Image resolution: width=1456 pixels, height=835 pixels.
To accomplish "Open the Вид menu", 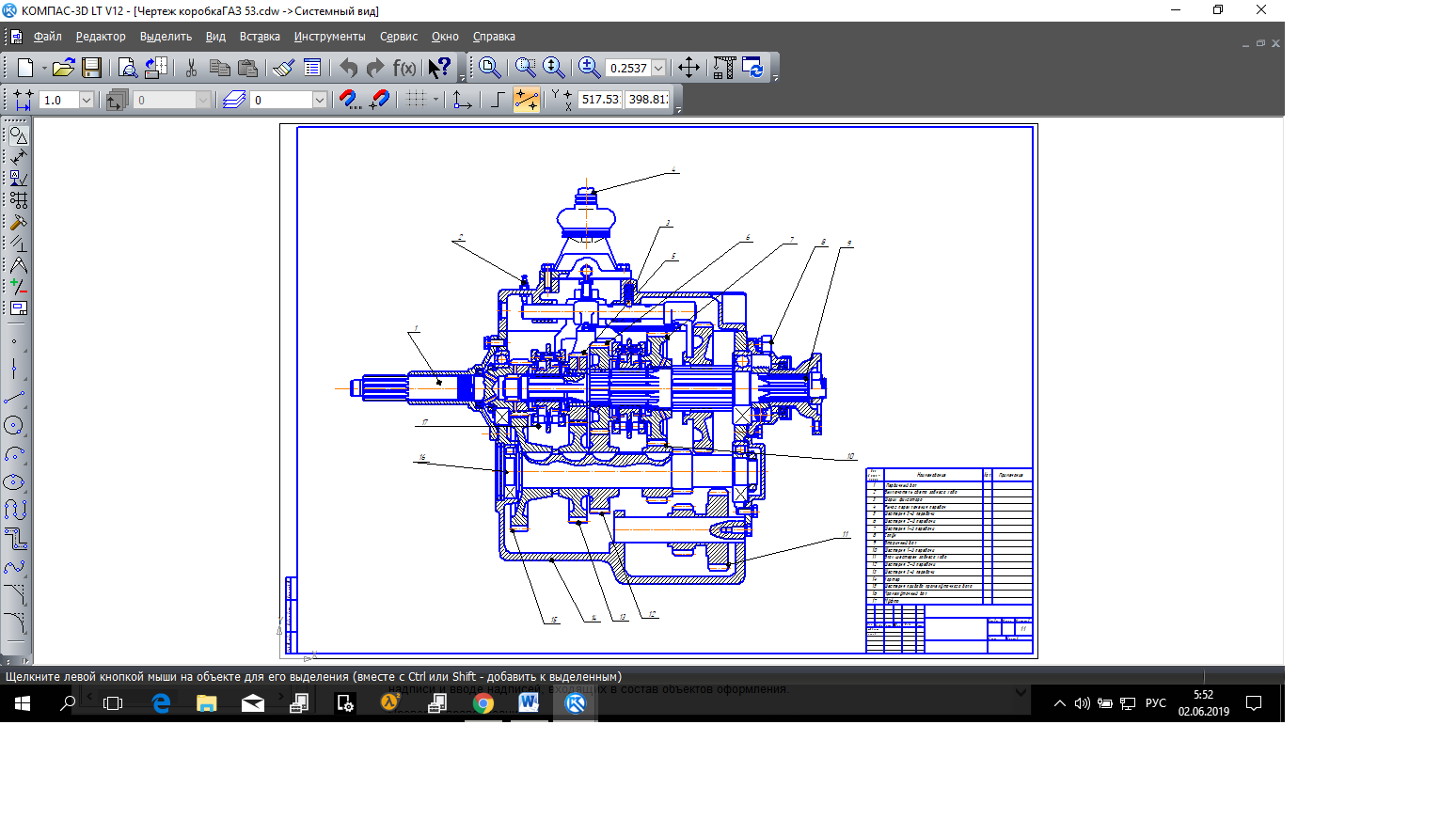I will click(215, 37).
